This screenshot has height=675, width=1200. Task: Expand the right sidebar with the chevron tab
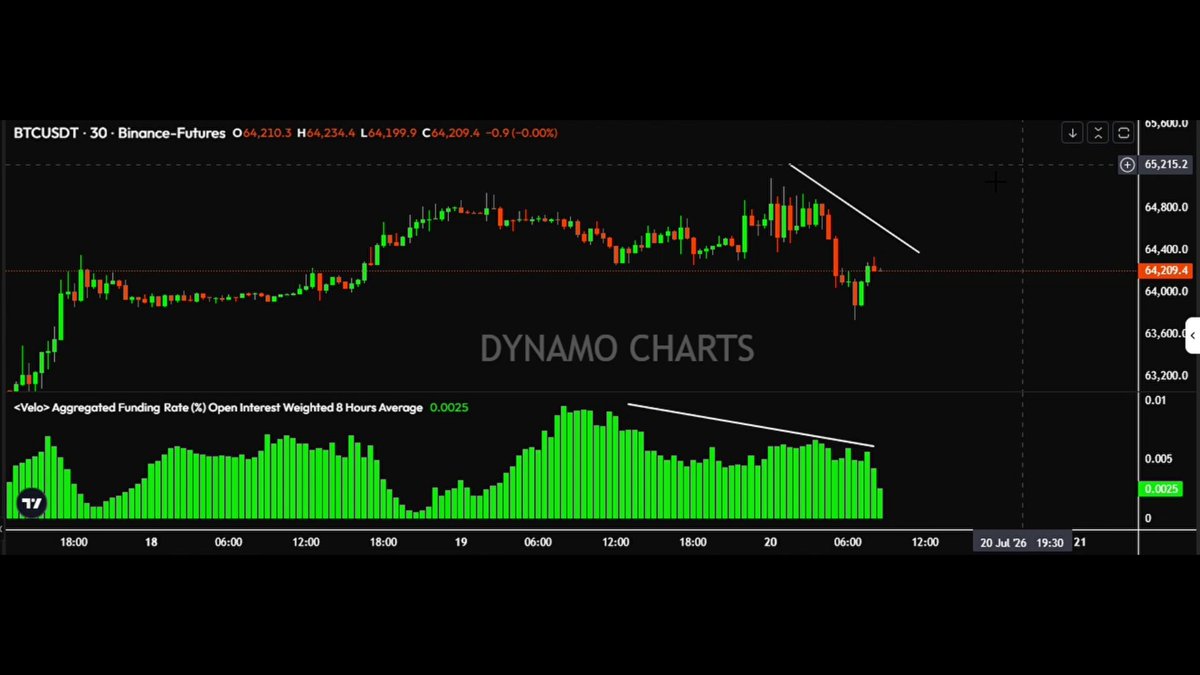[x=1192, y=336]
